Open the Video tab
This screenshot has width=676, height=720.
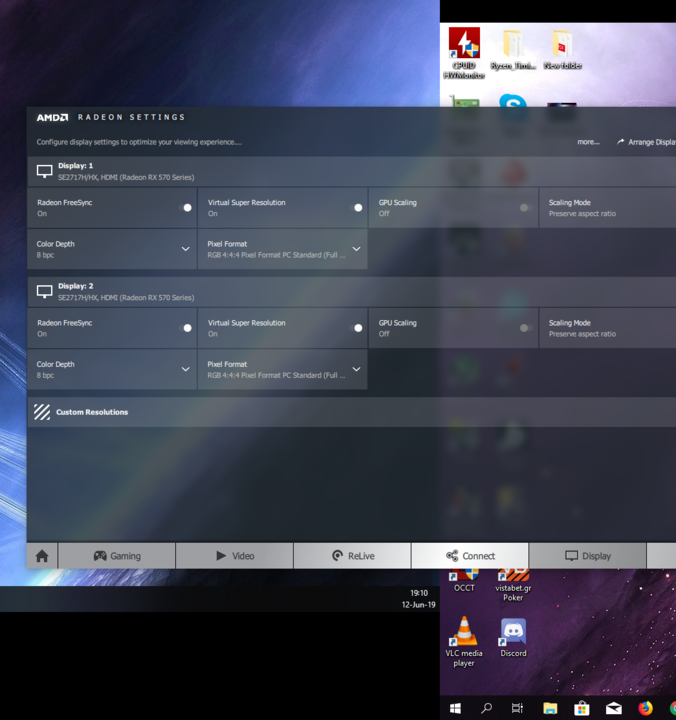235,556
